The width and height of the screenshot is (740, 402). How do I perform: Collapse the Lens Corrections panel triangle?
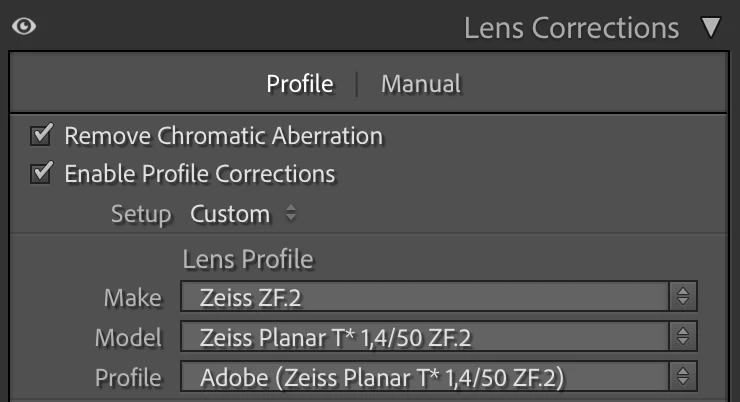pos(711,27)
